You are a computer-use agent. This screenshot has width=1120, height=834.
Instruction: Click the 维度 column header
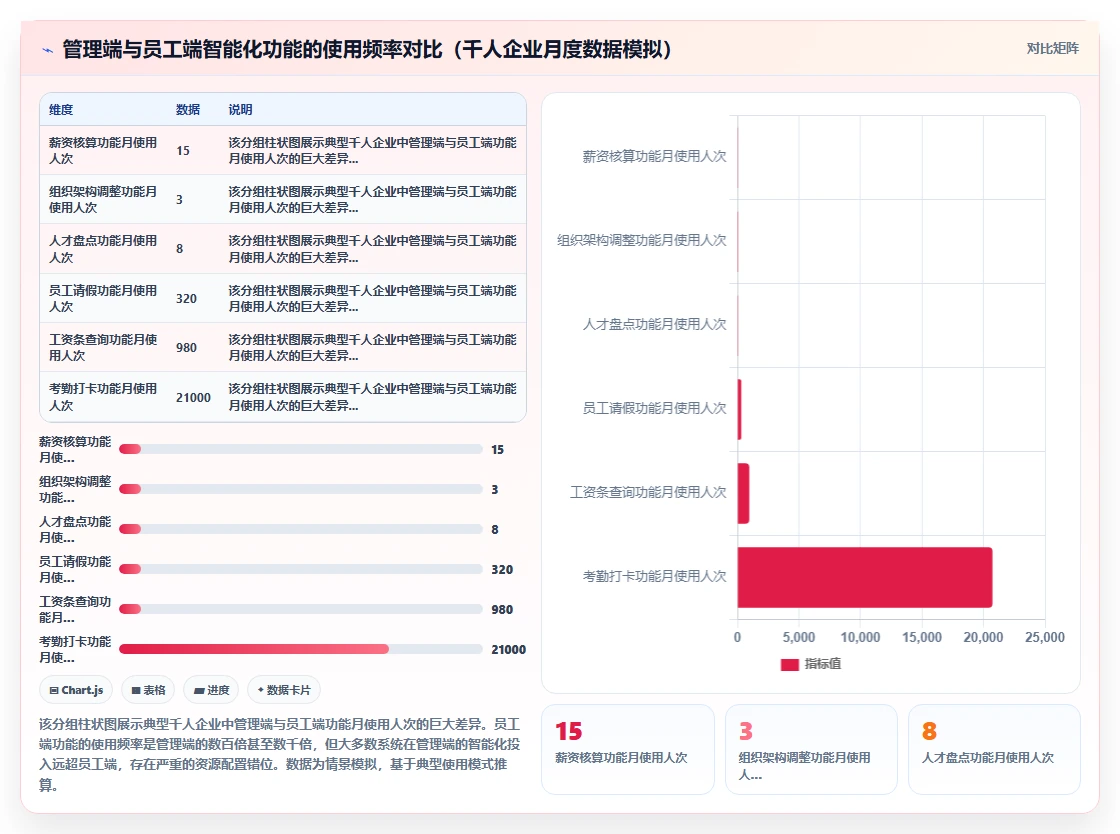[61, 109]
